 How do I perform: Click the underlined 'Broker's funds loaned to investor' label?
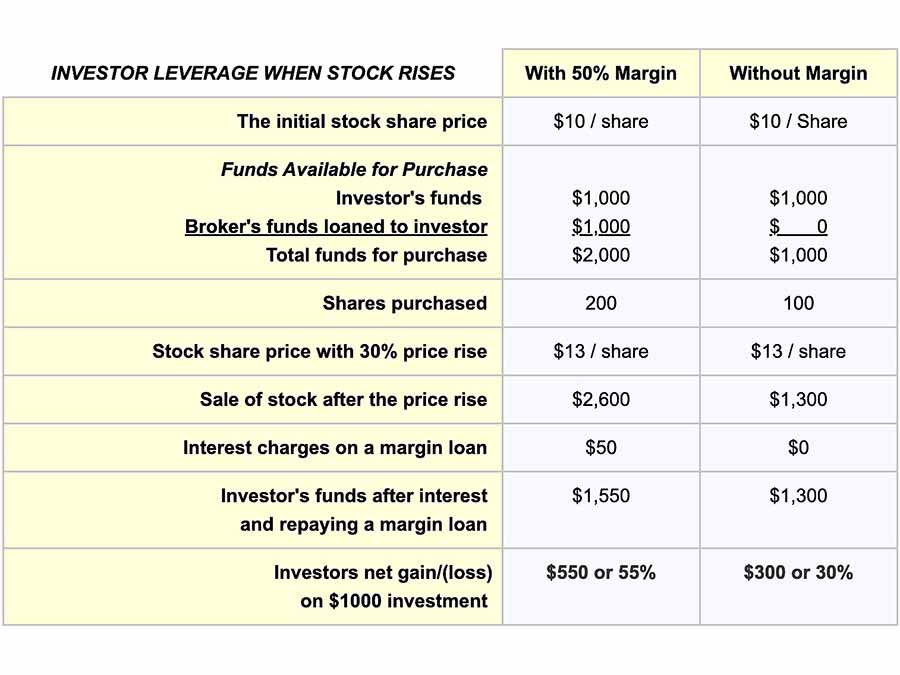[x=336, y=226]
